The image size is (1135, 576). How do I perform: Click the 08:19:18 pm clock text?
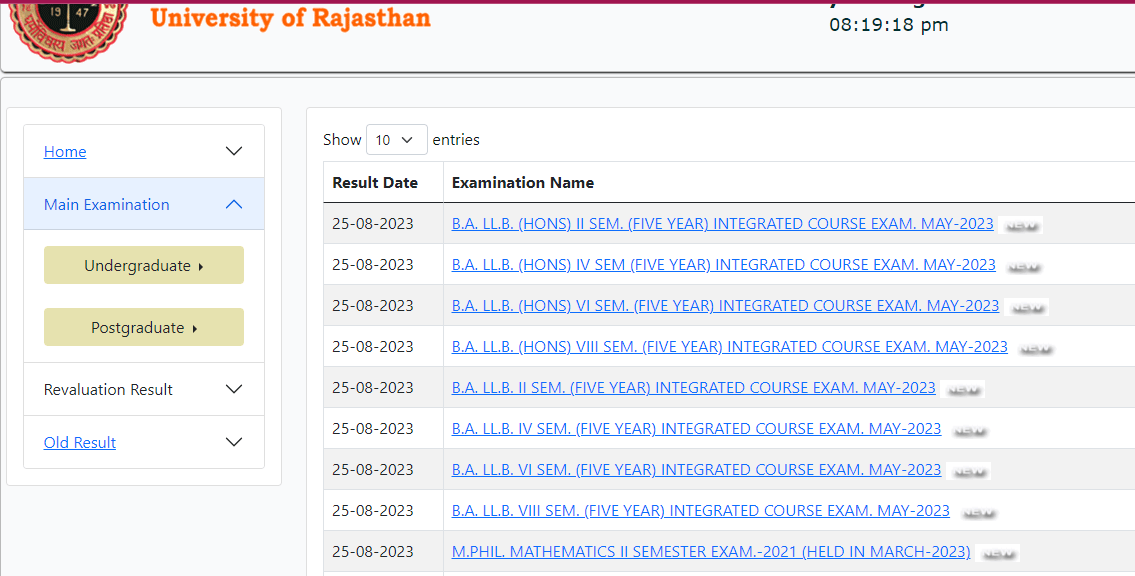pos(889,25)
